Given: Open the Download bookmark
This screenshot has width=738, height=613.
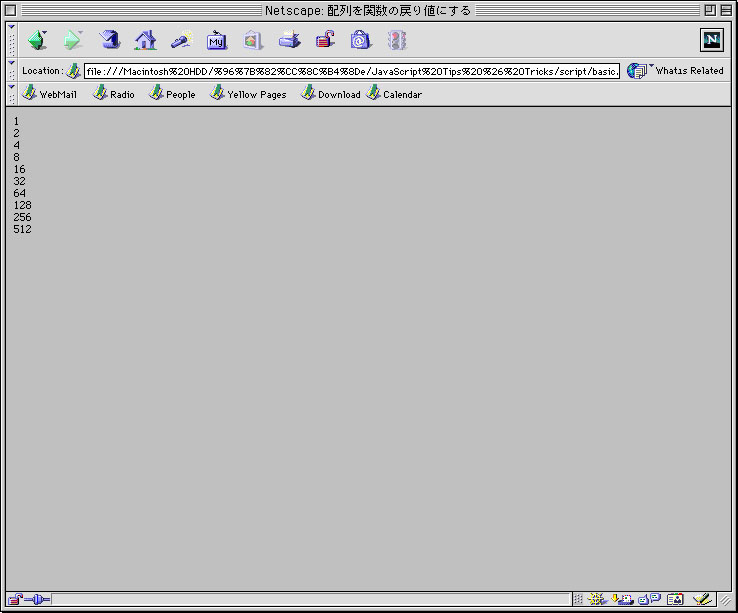Looking at the screenshot, I should pyautogui.click(x=330, y=94).
